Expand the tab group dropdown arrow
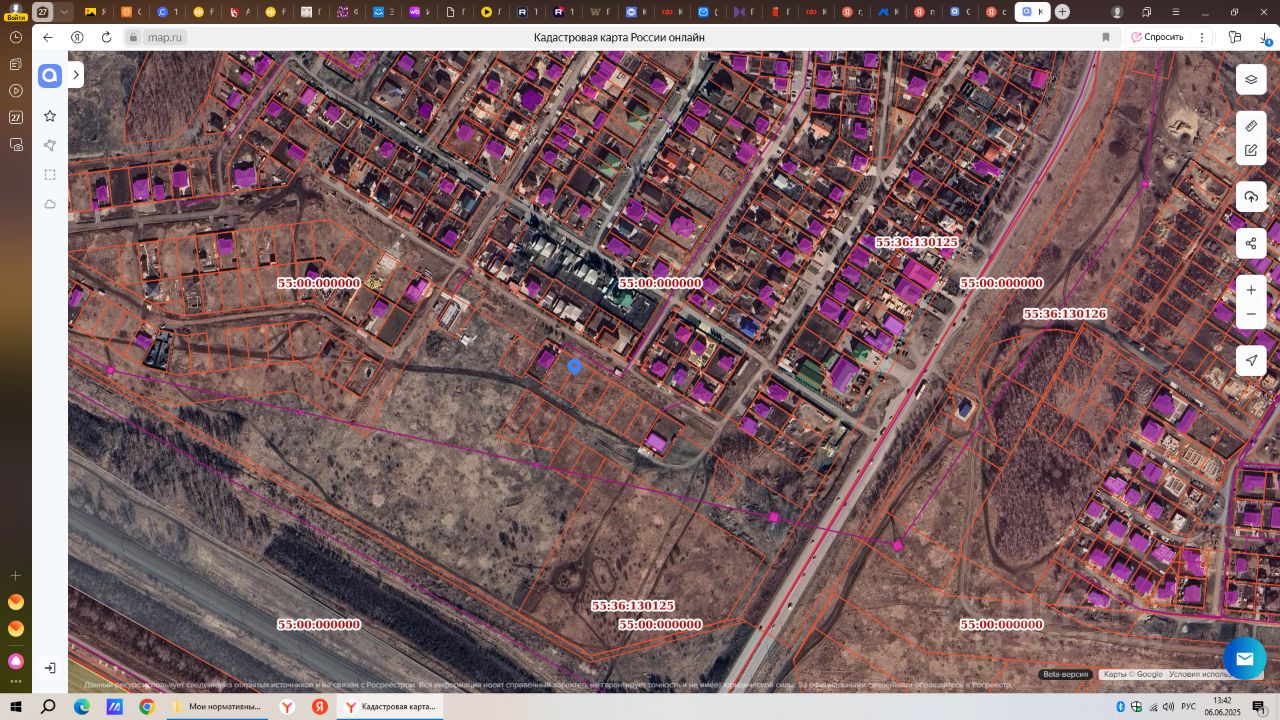Image resolution: width=1280 pixels, height=720 pixels. click(x=65, y=12)
